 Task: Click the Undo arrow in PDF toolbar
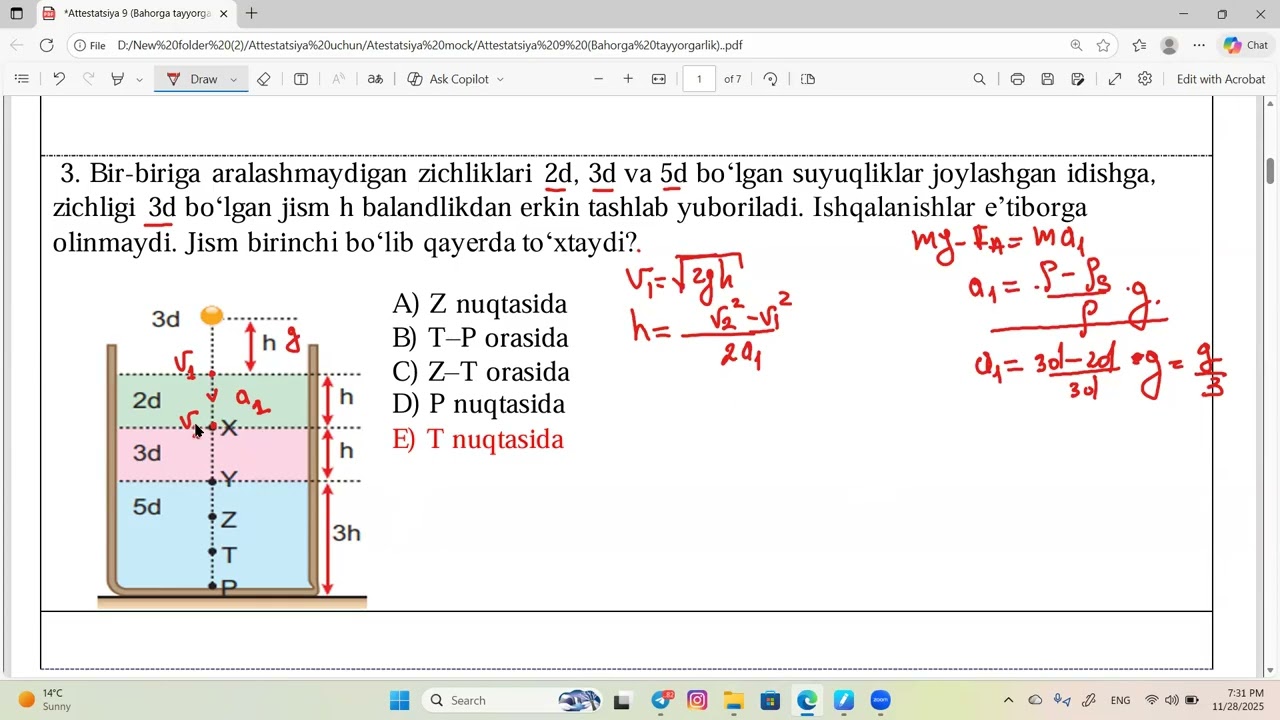pos(59,79)
